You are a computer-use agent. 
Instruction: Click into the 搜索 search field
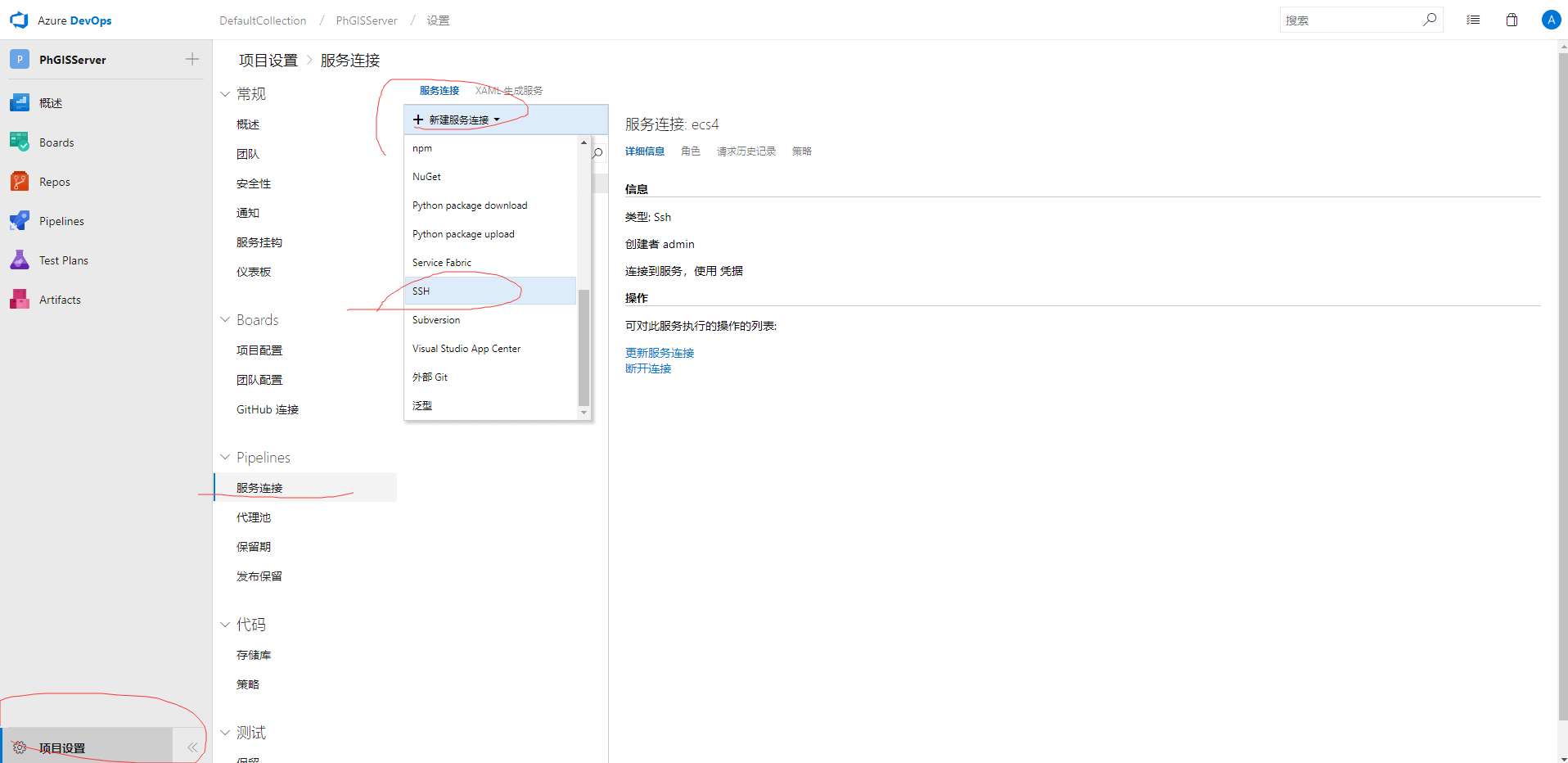1350,20
